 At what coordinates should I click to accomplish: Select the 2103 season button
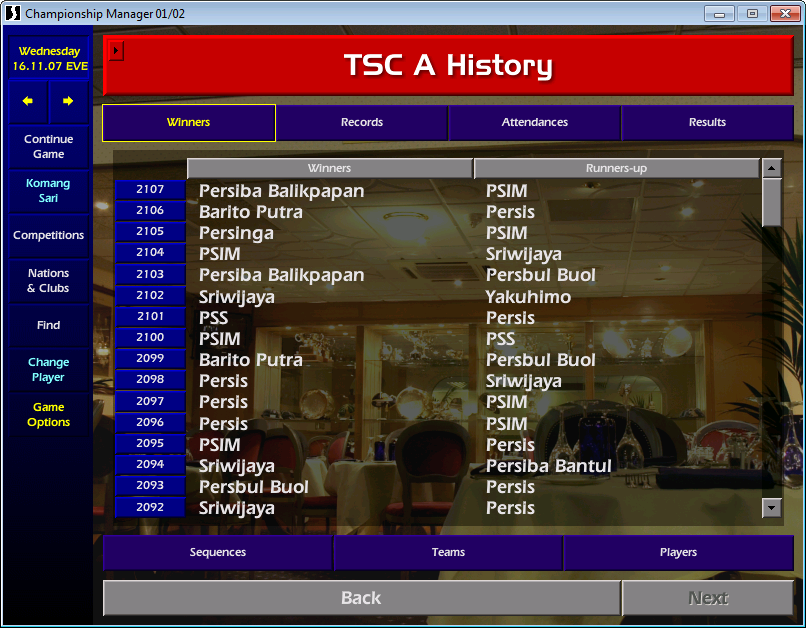pos(150,274)
